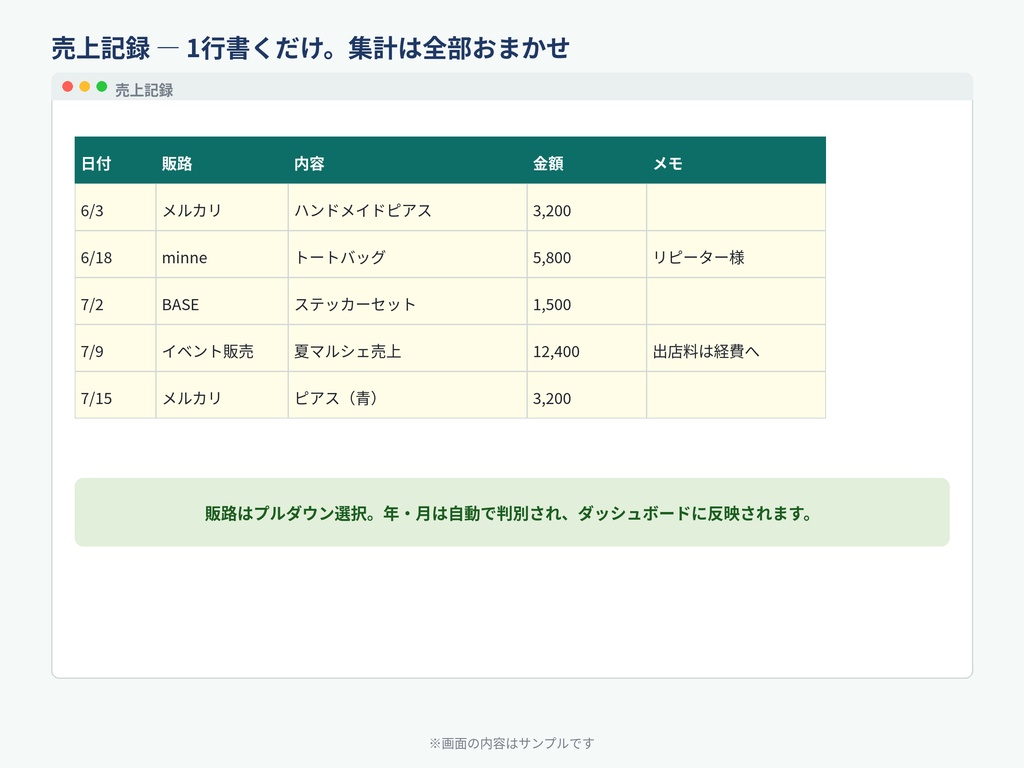This screenshot has height=768, width=1024.
Task: Select the date cell 7/2
Action: click(116, 302)
